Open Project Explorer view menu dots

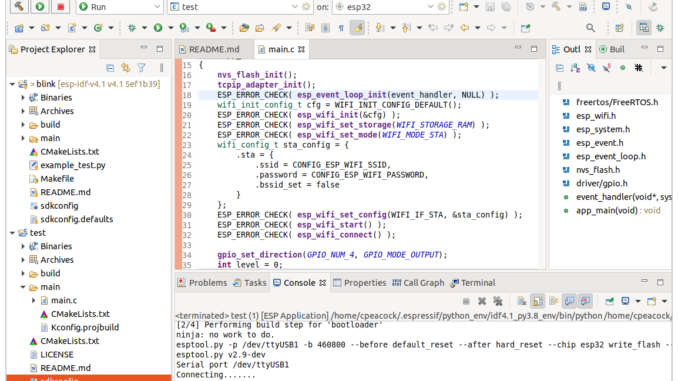[x=161, y=68]
